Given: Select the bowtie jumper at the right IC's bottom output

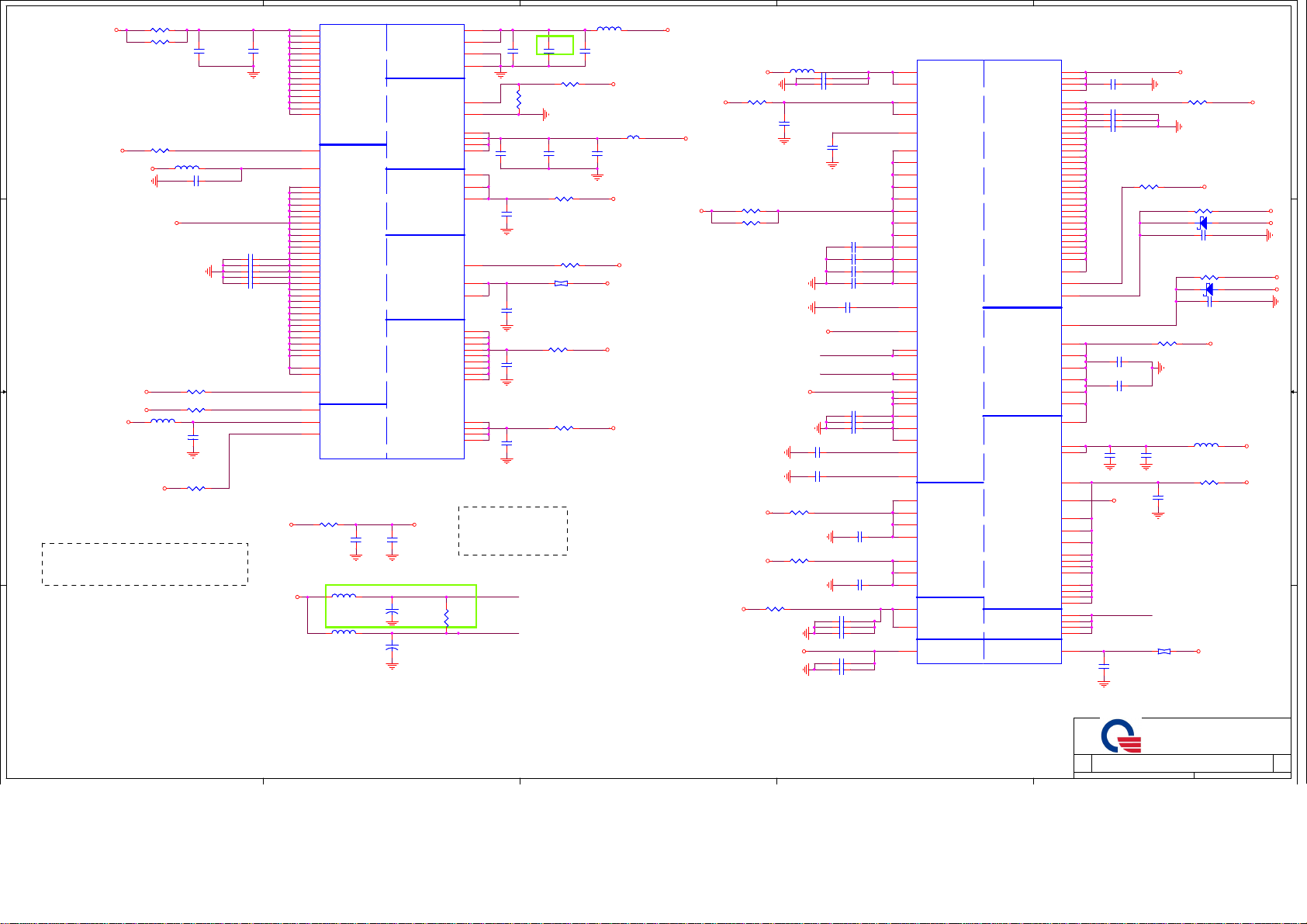Looking at the screenshot, I should click(1164, 652).
